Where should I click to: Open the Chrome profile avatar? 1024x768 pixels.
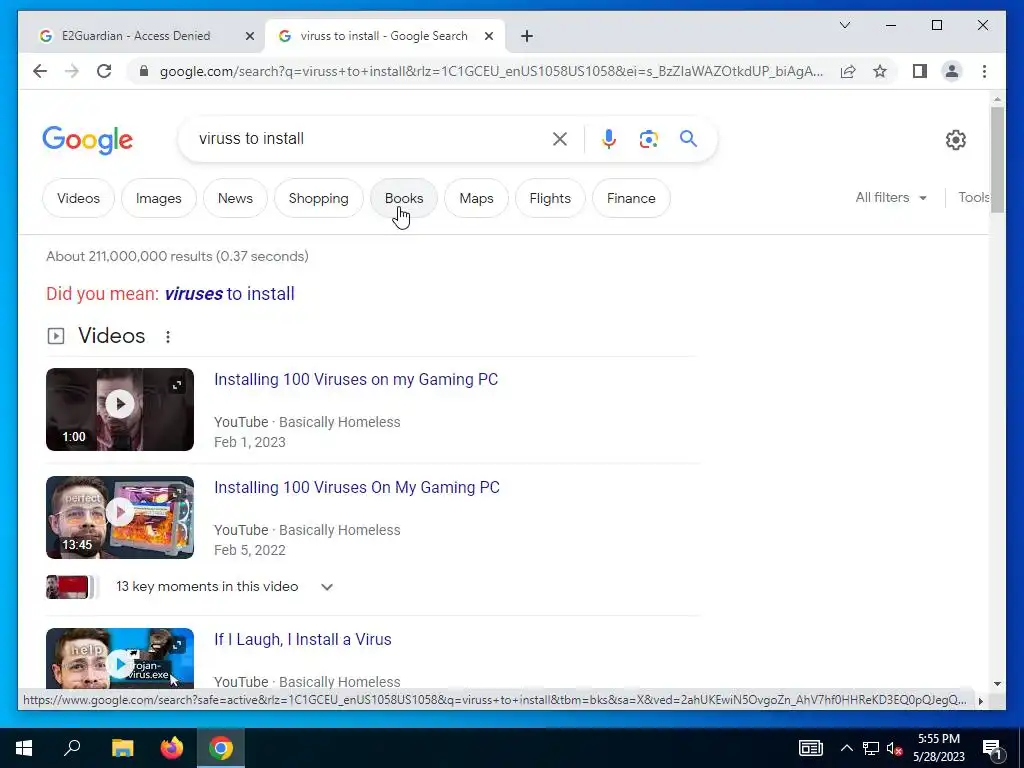pyautogui.click(x=952, y=71)
